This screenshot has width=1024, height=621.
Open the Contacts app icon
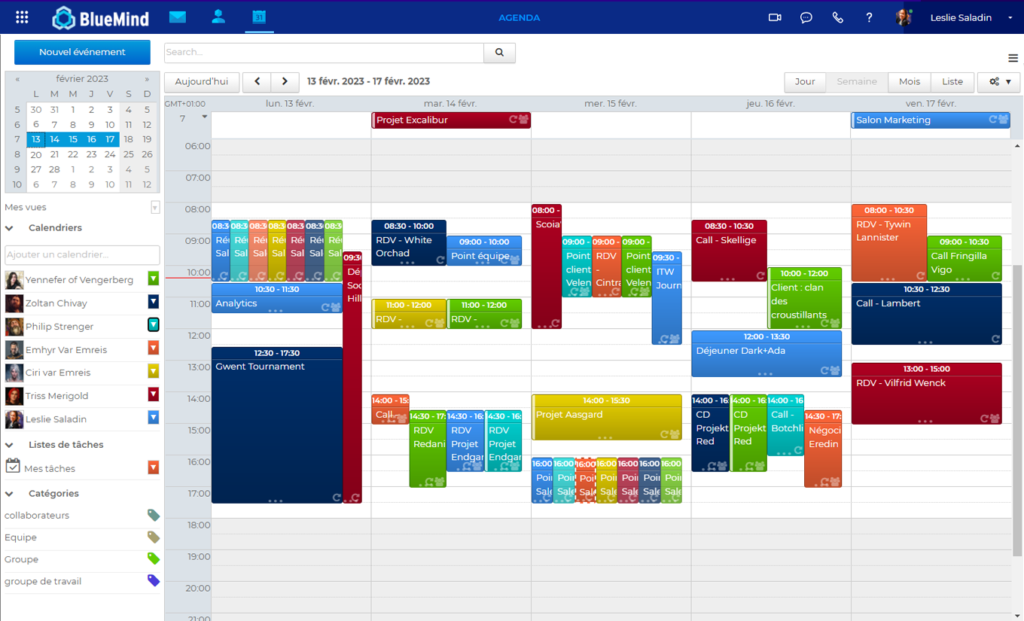pos(218,17)
